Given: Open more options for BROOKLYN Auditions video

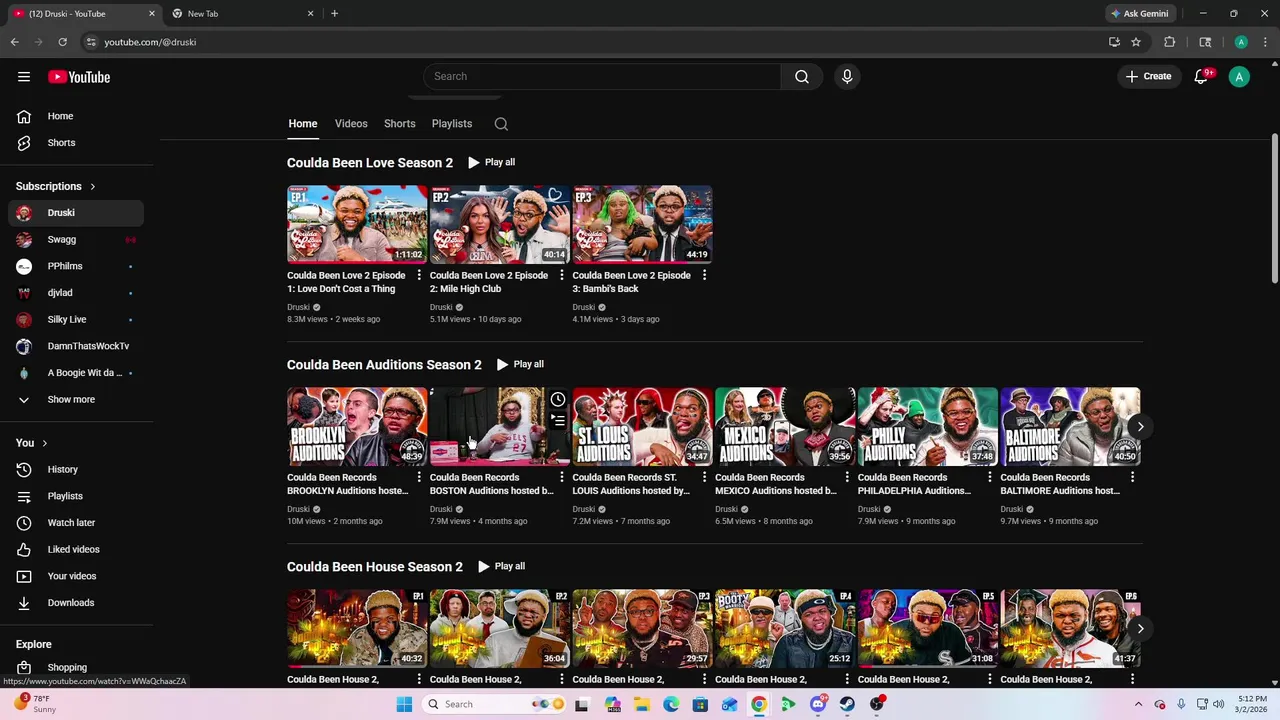Looking at the screenshot, I should pos(418,477).
